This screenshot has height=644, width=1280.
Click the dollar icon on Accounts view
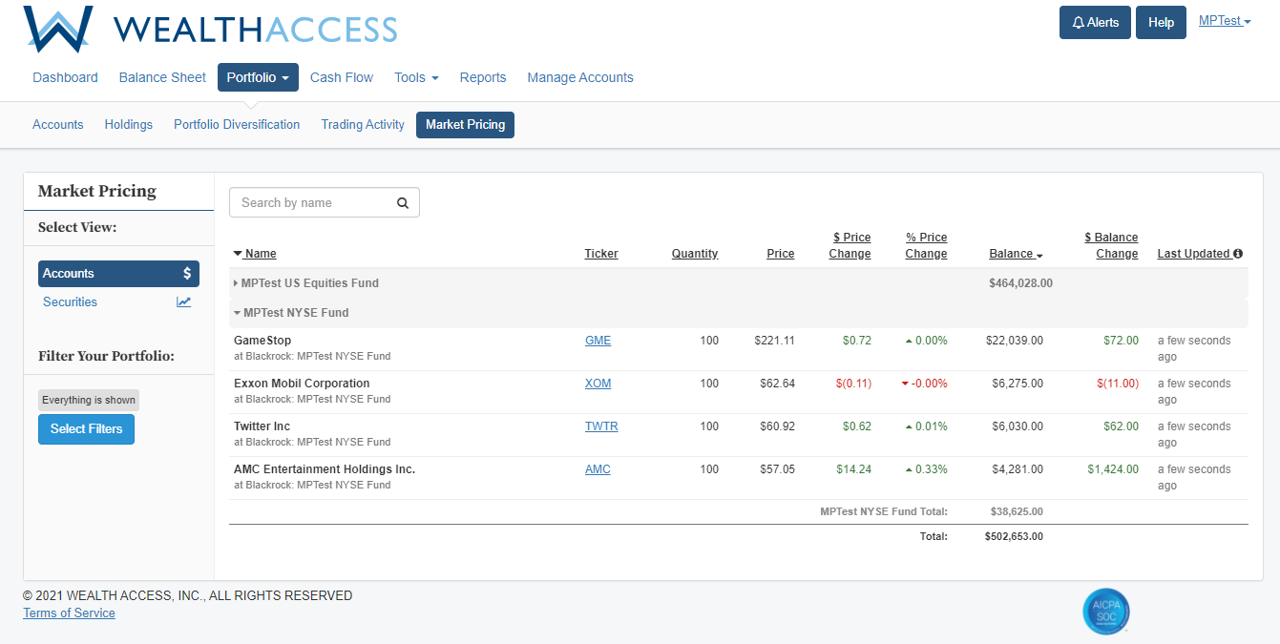point(187,273)
